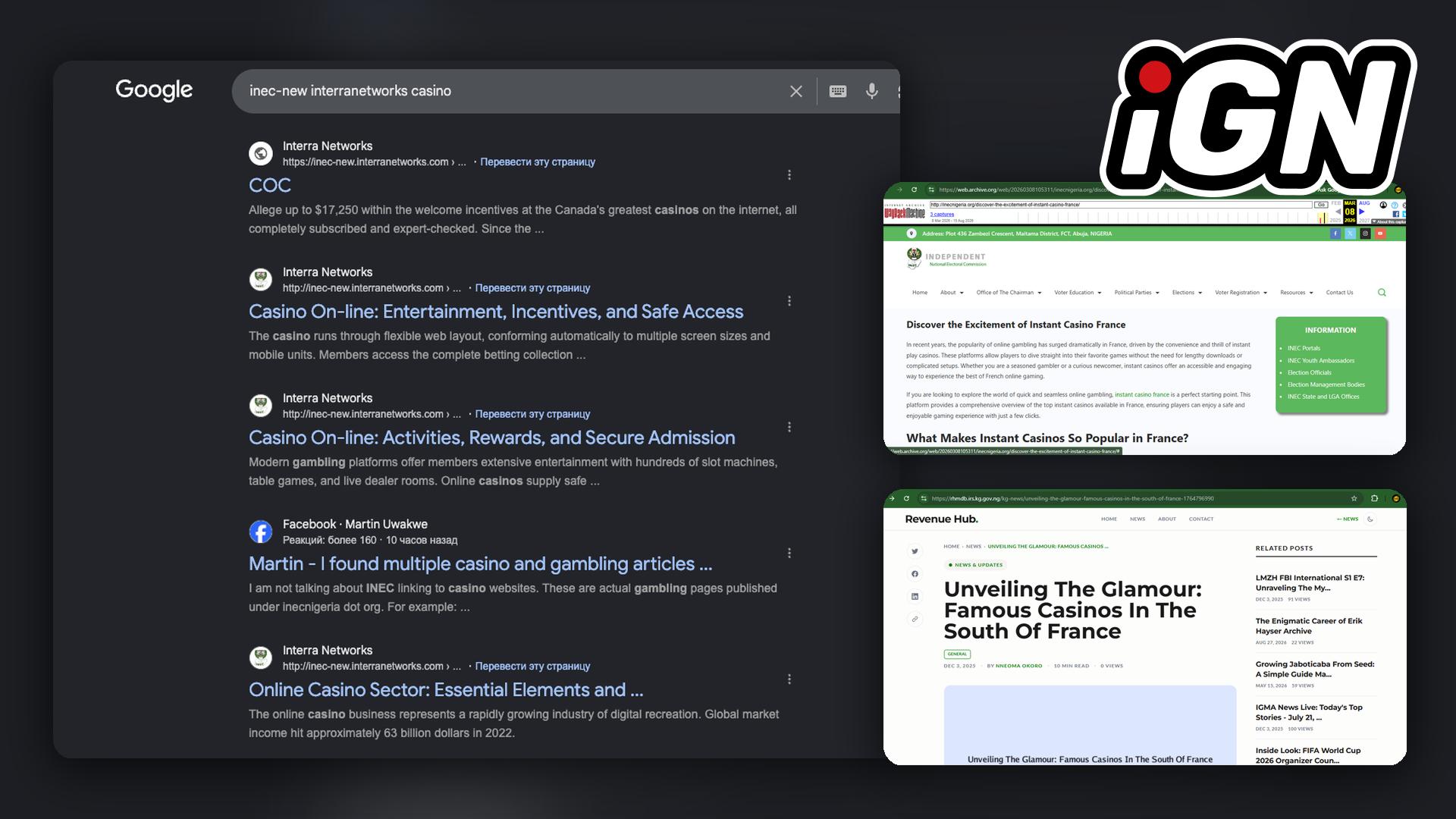Screen dimensions: 1456x819
Task: Open 'Casino On-line: Entertainment, Incentives, and Safe Access'
Action: [x=496, y=312]
